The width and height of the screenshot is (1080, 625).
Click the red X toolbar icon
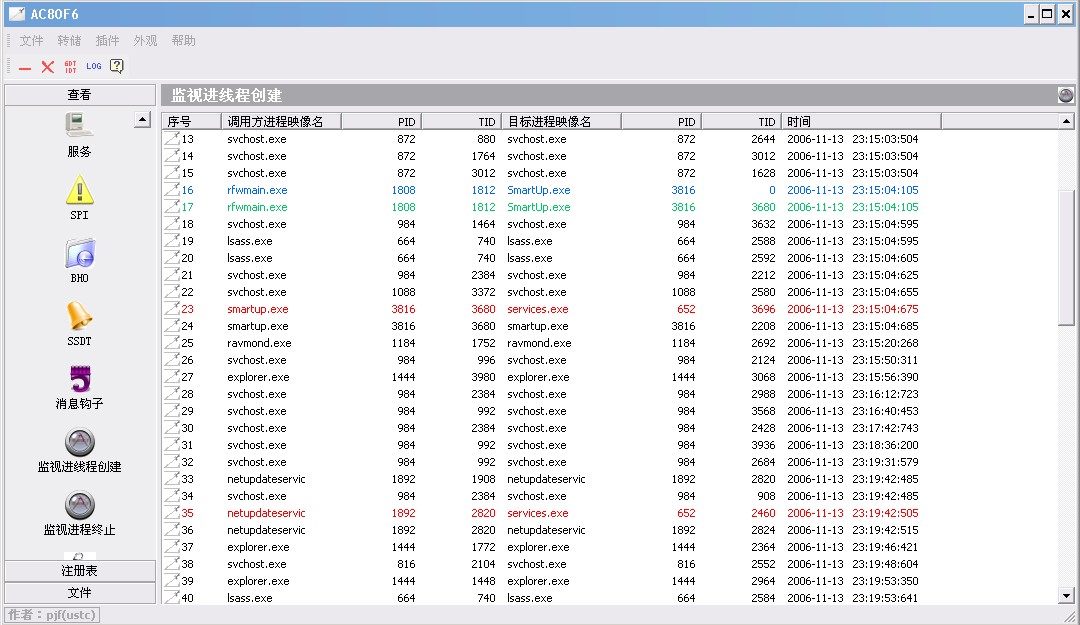[48, 67]
